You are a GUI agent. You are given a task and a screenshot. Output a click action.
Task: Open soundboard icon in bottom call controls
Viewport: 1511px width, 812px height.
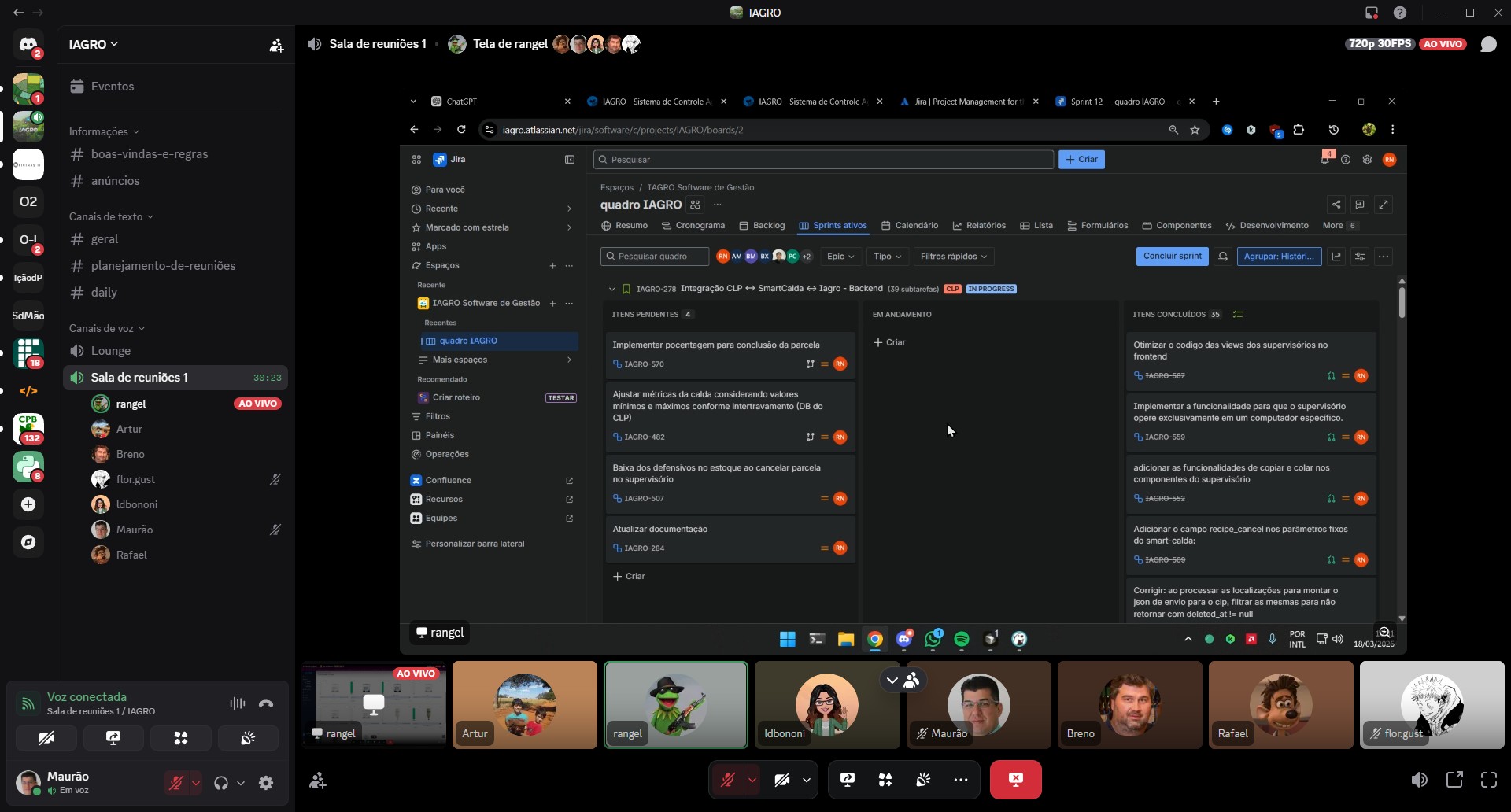[923, 780]
